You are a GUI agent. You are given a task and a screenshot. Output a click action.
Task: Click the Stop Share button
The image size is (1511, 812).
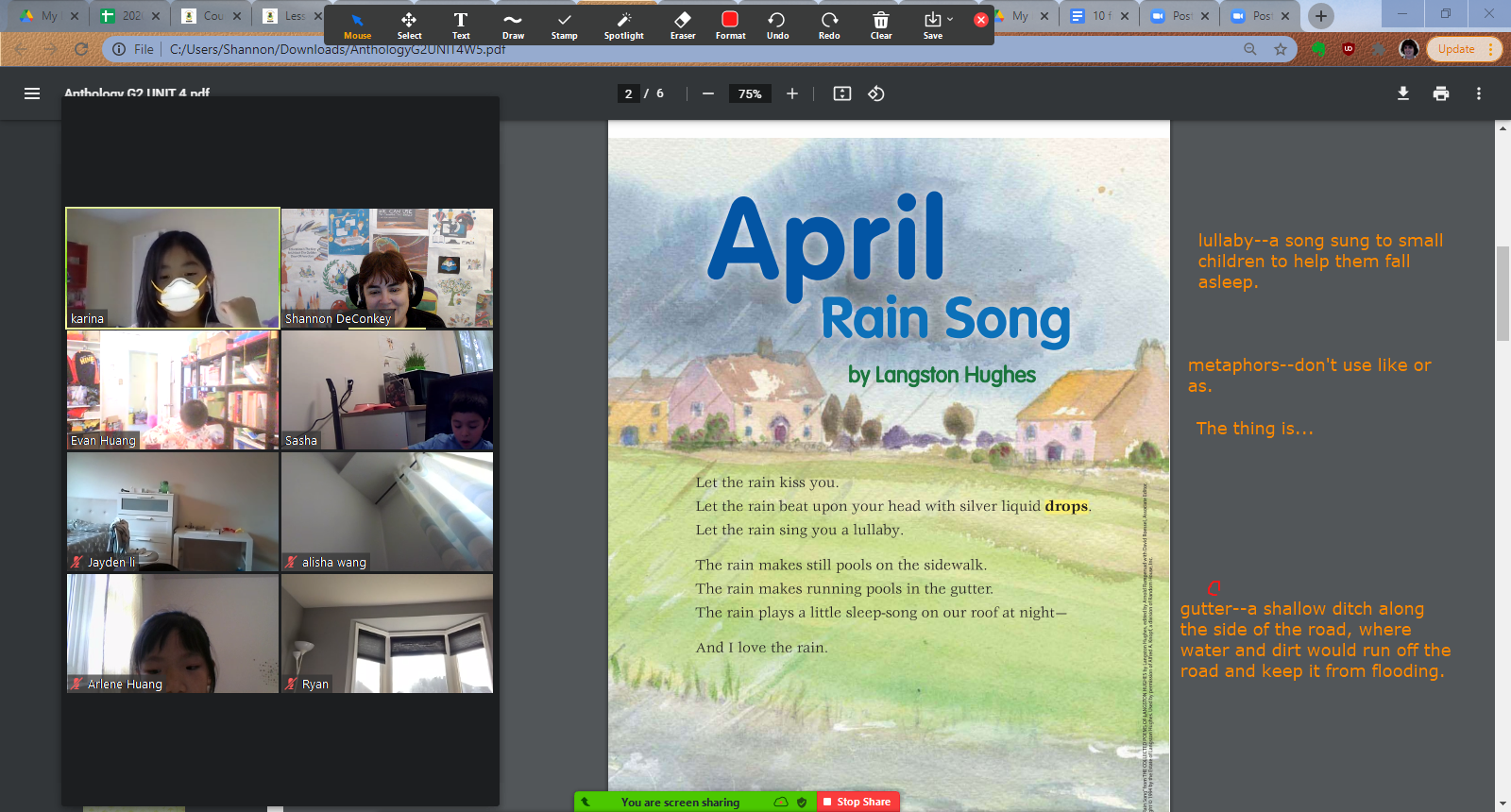tap(857, 802)
